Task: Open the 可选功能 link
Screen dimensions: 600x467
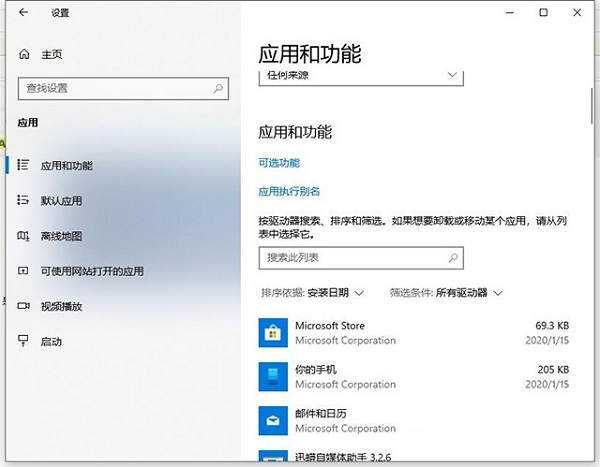Action: (279, 163)
